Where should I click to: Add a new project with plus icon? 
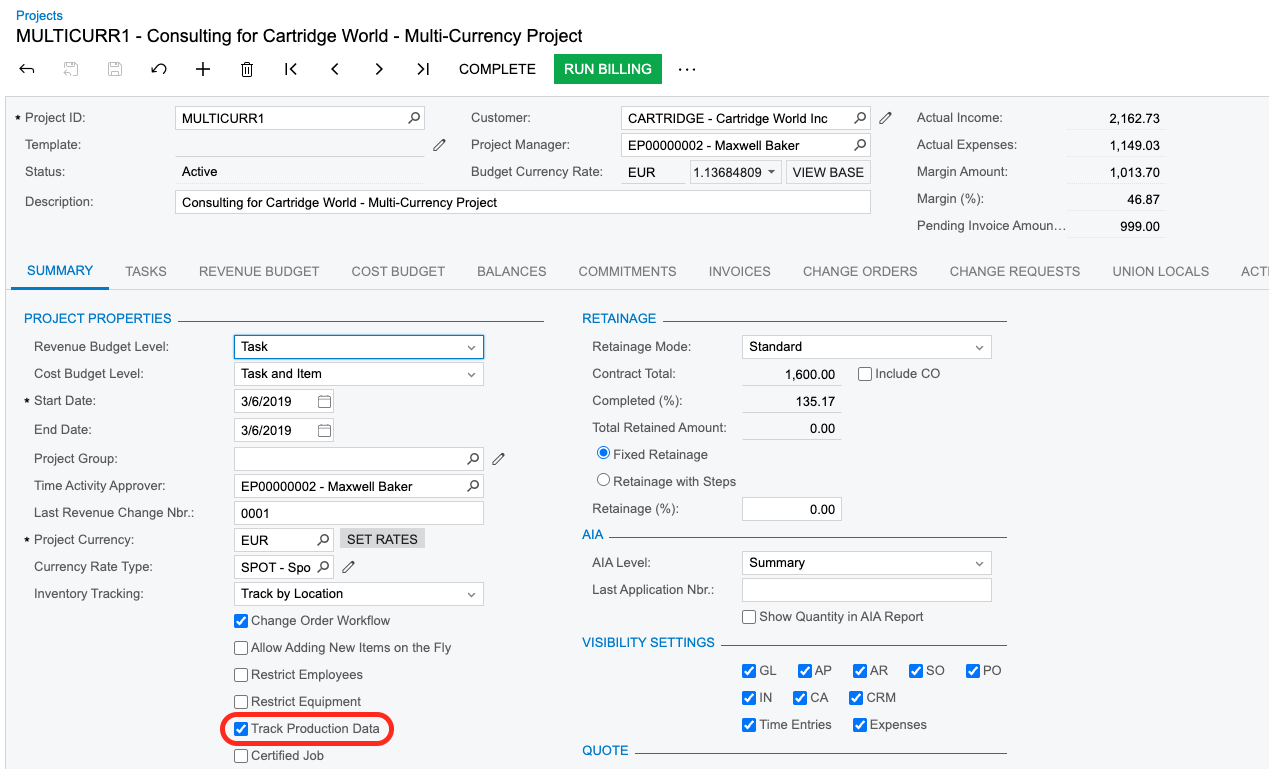(x=203, y=69)
